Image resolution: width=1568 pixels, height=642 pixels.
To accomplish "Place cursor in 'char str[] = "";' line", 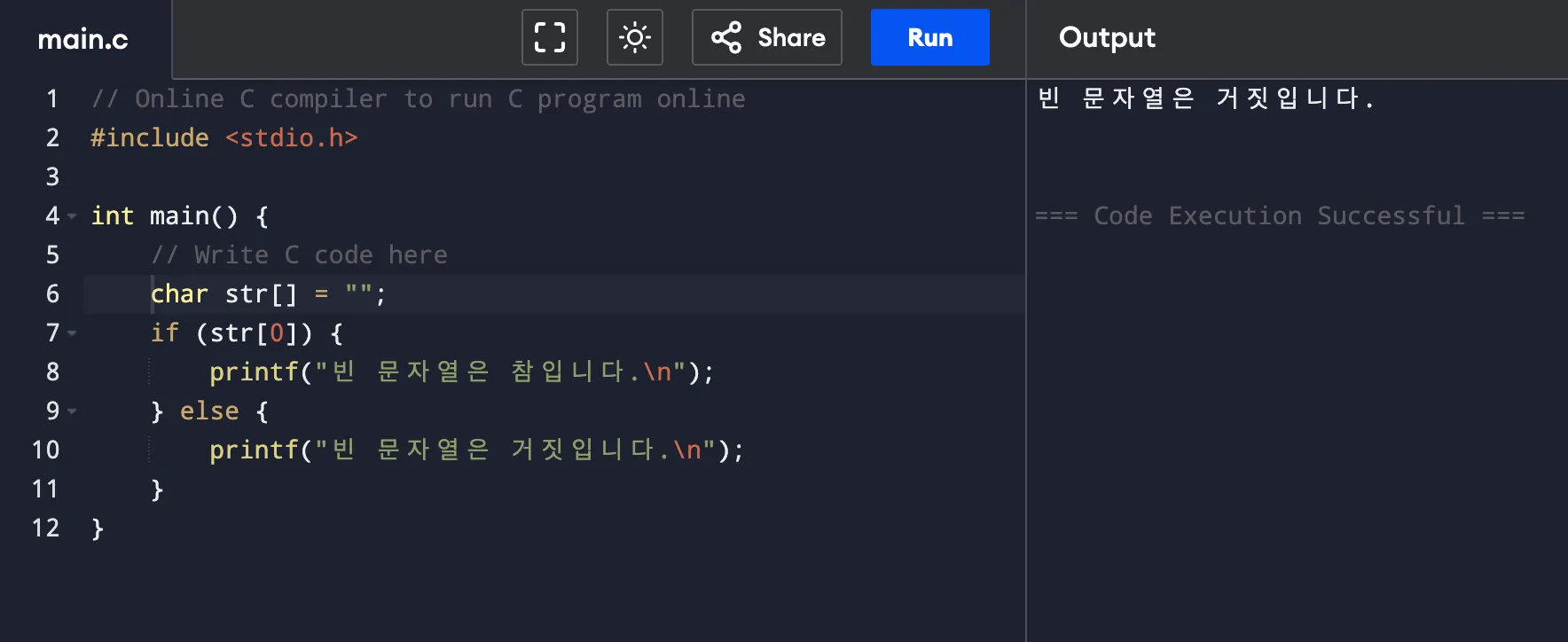I will click(x=269, y=294).
